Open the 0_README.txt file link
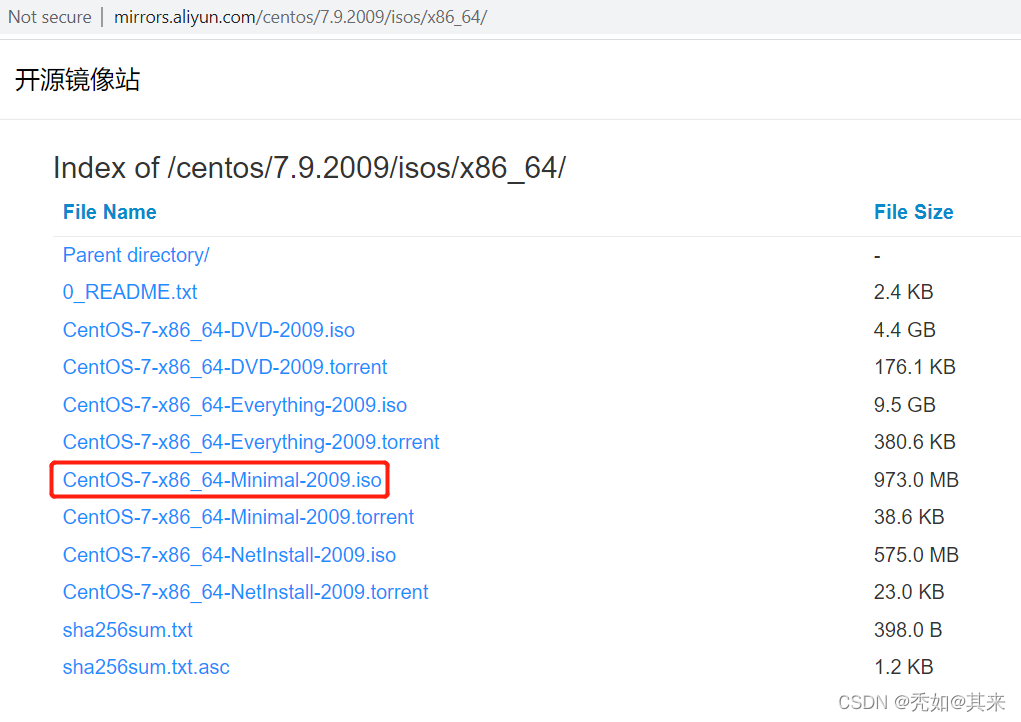The width and height of the screenshot is (1021, 722). tap(130, 292)
